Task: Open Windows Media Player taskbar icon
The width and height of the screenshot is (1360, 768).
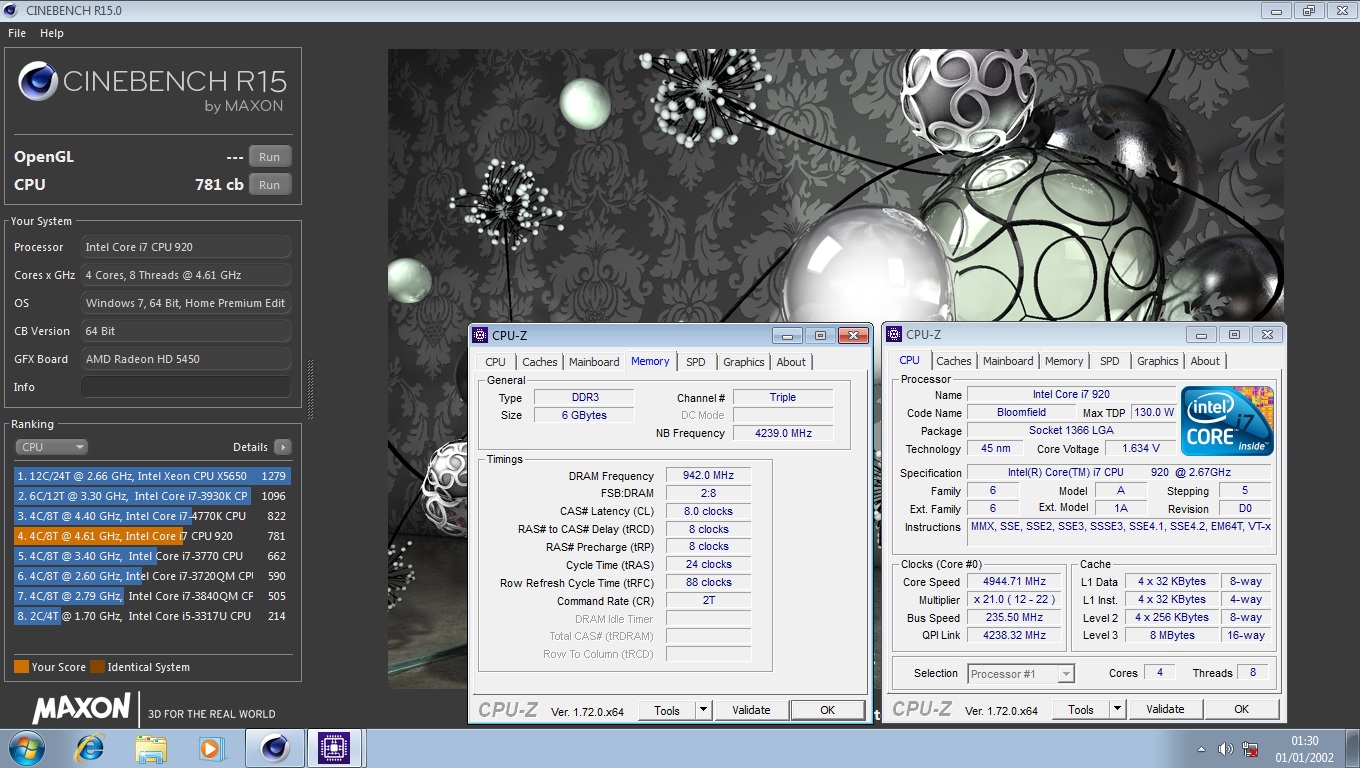Action: click(x=212, y=748)
